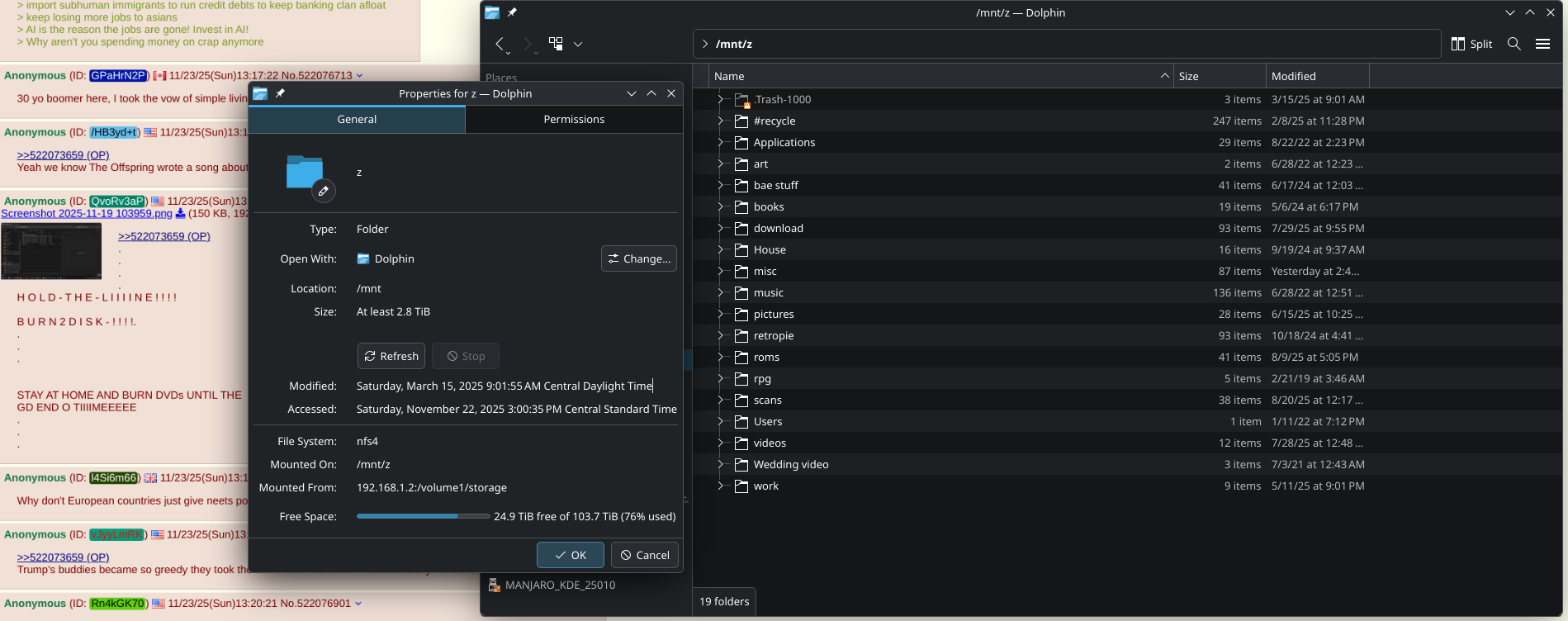1568x621 pixels.
Task: Sort files by the Size column header
Action: pyautogui.click(x=1220, y=76)
